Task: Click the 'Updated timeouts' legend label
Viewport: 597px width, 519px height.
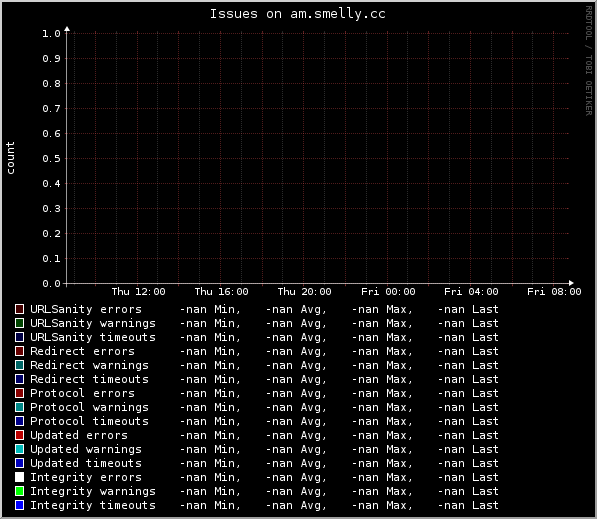Action: [86, 463]
